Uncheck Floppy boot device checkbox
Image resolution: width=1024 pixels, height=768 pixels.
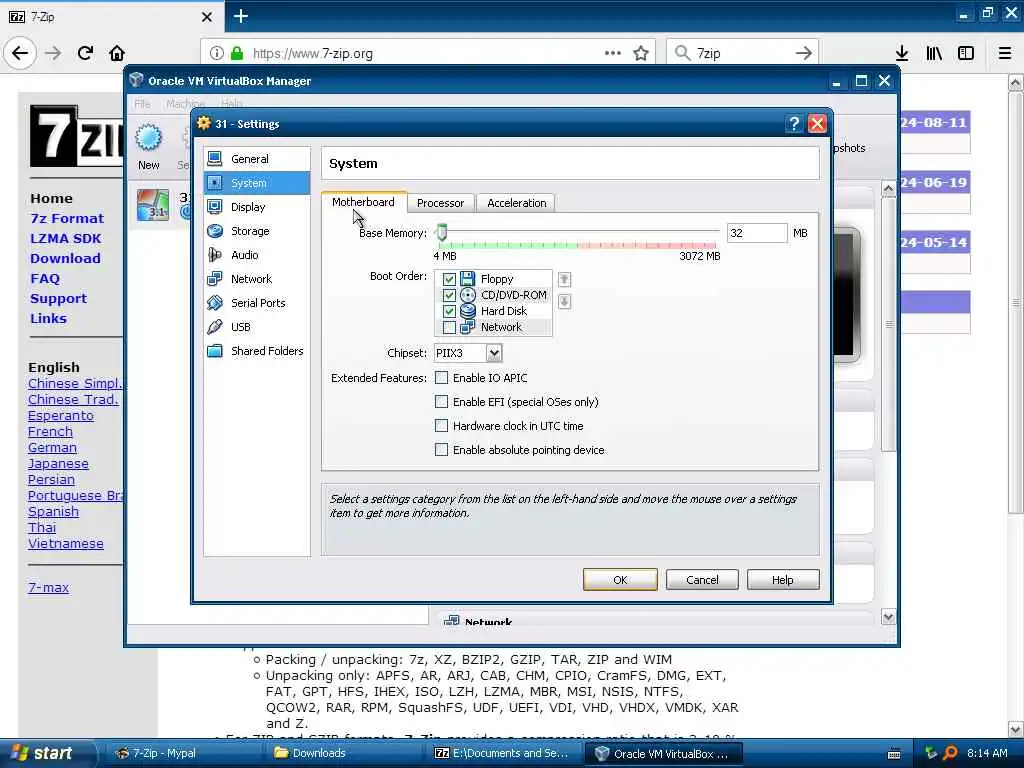(449, 279)
